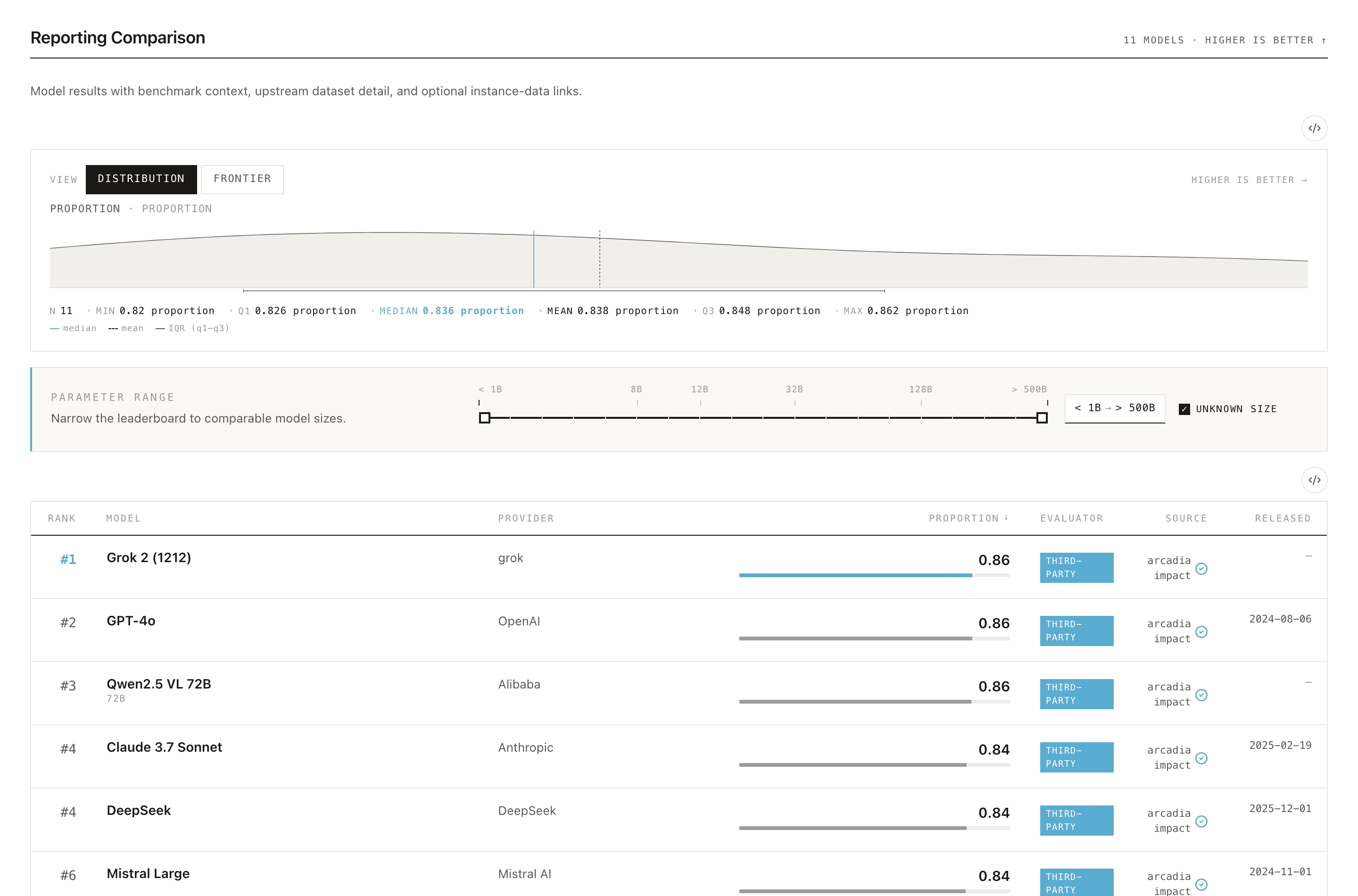The height and width of the screenshot is (896, 1358).
Task: Click the Alibaba provider cell
Action: point(519,685)
